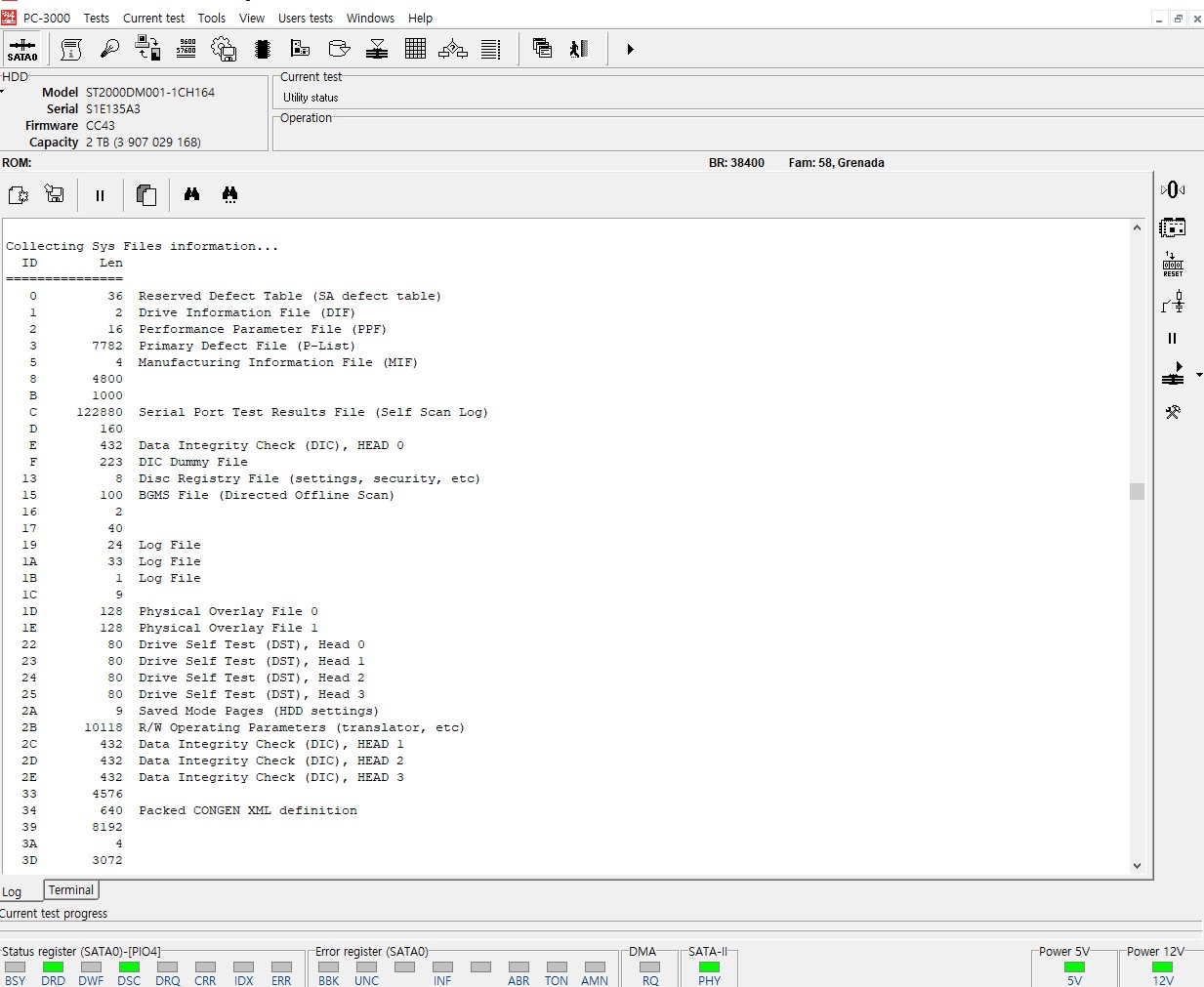Click the 'Physical Overlay File 0' row
1204x987 pixels.
[x=228, y=611]
